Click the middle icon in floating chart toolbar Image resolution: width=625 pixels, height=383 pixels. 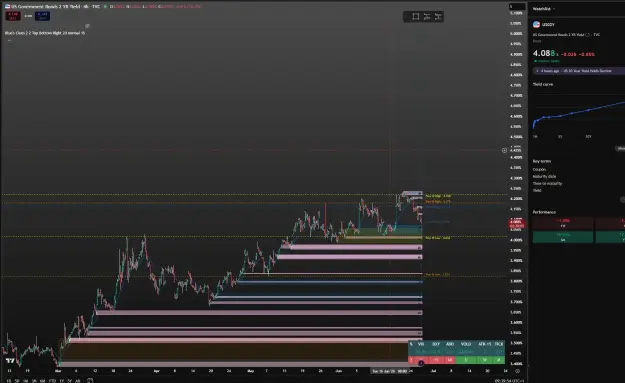[x=427, y=16]
